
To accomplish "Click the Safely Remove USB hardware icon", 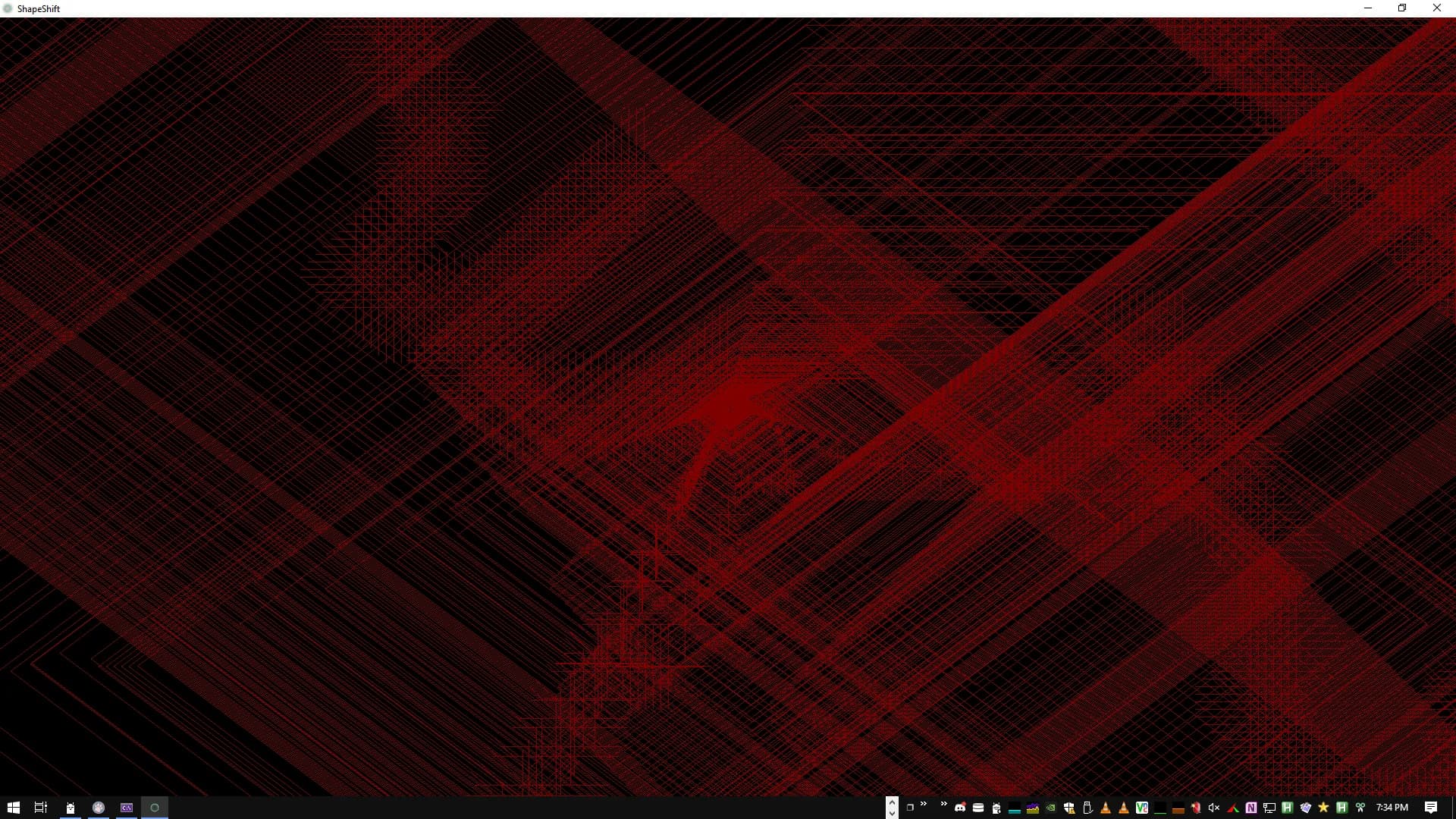I will (x=1087, y=808).
